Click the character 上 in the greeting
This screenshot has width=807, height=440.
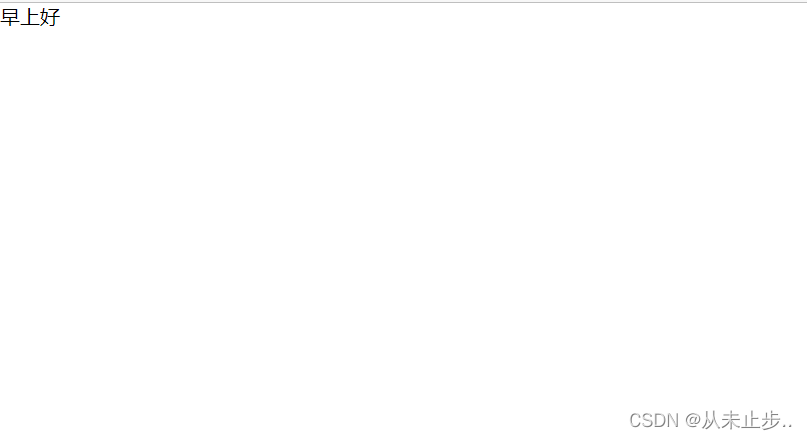[x=30, y=17]
